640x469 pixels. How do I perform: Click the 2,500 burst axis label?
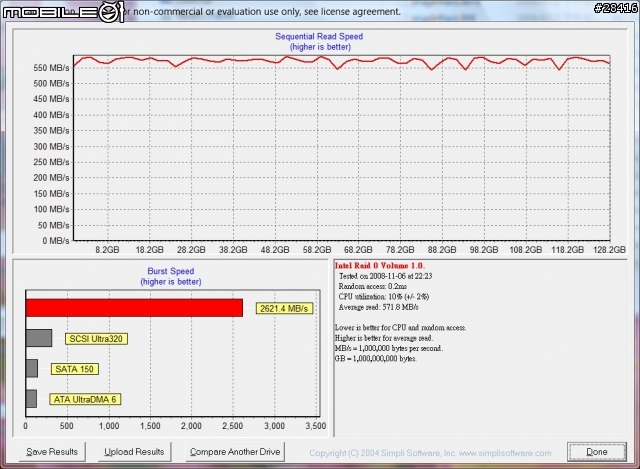[233, 426]
